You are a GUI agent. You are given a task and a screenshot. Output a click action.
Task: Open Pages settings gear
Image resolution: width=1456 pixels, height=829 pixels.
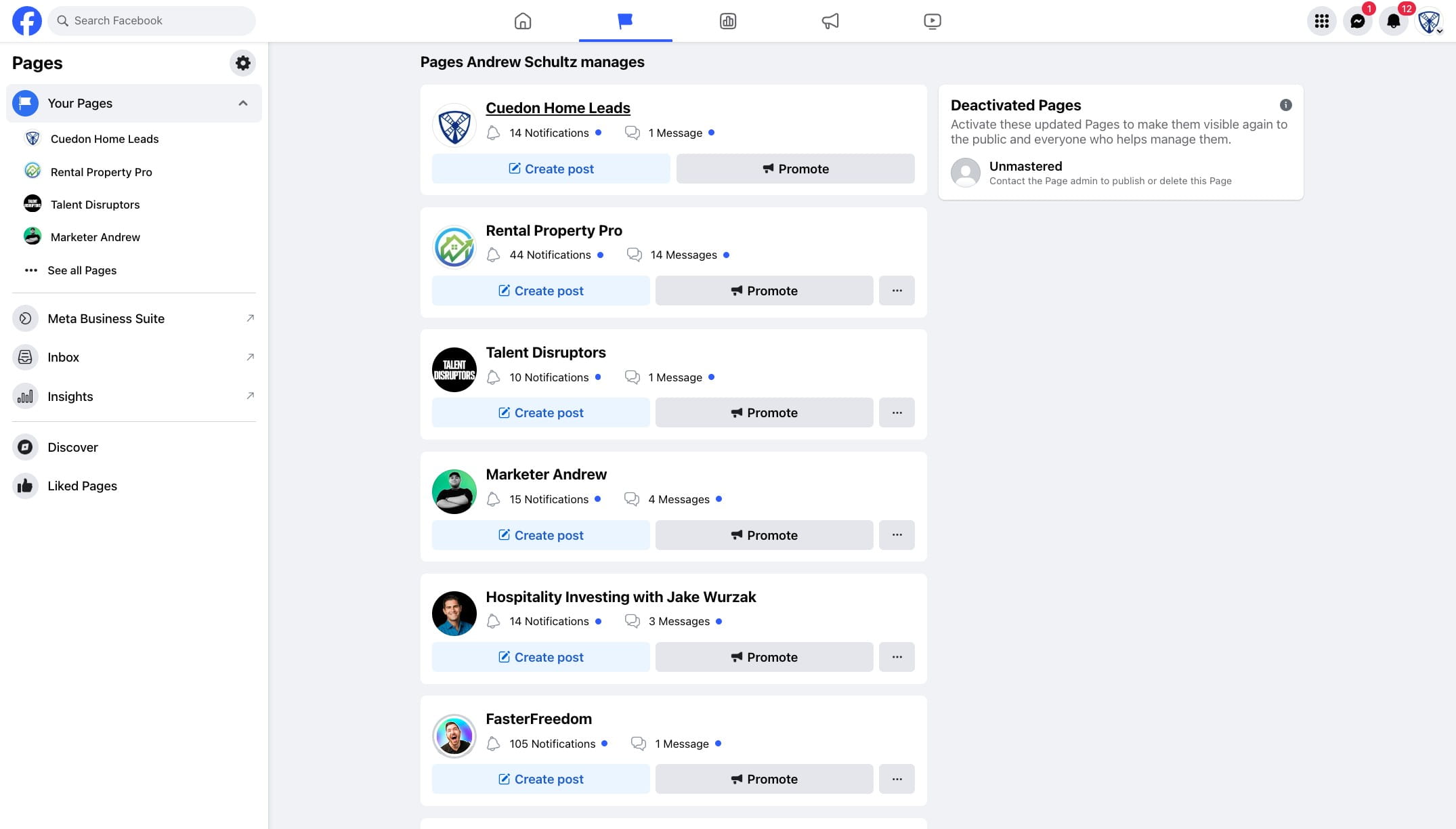[243, 63]
